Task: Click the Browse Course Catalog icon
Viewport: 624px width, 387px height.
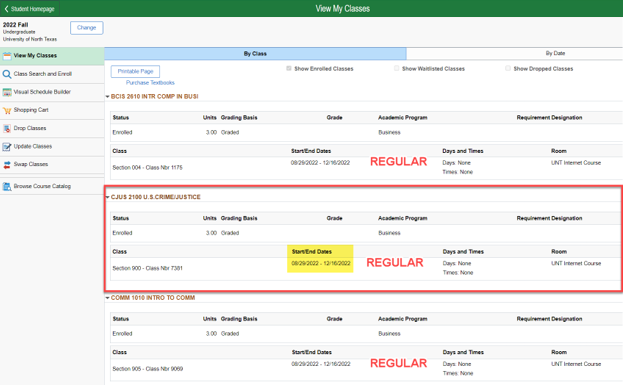Action: 7,186
